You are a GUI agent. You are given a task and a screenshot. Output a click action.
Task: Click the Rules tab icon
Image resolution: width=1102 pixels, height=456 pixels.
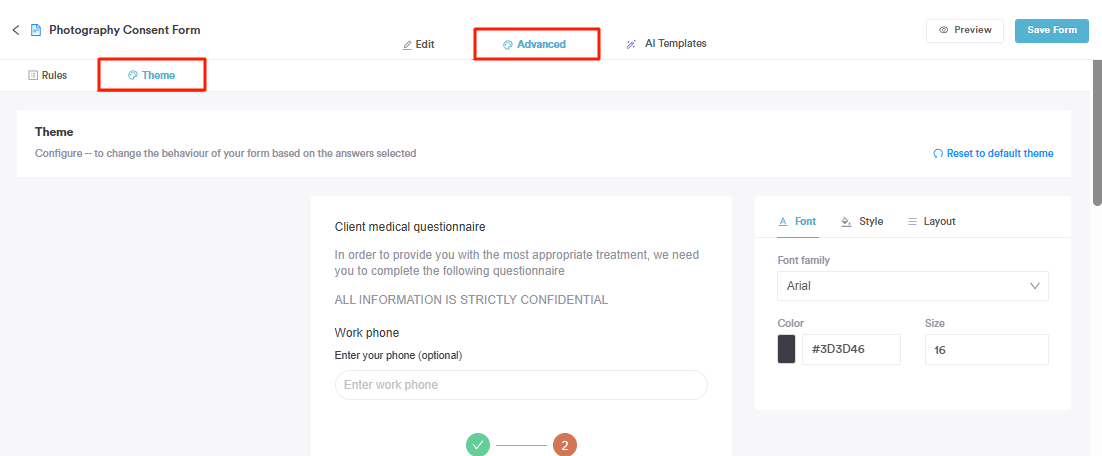pos(33,75)
